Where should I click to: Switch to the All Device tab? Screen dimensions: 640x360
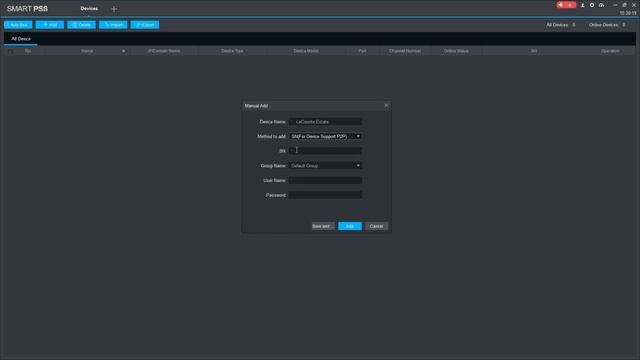pyautogui.click(x=21, y=39)
